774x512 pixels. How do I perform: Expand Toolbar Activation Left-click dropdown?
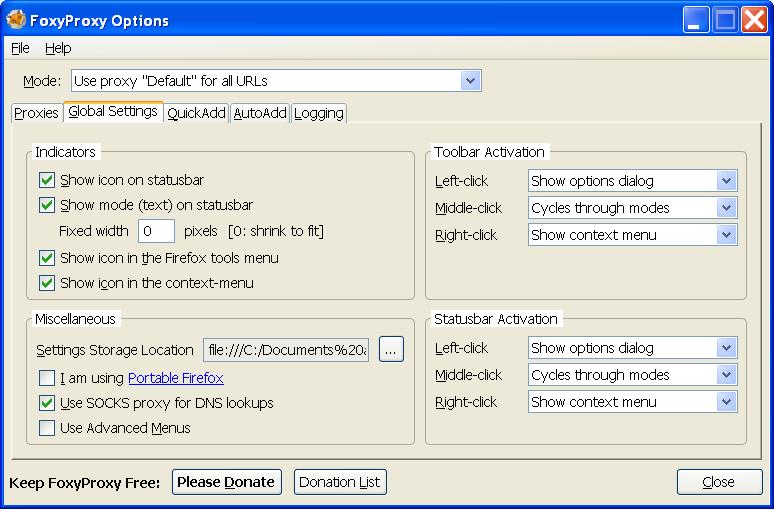pos(633,181)
